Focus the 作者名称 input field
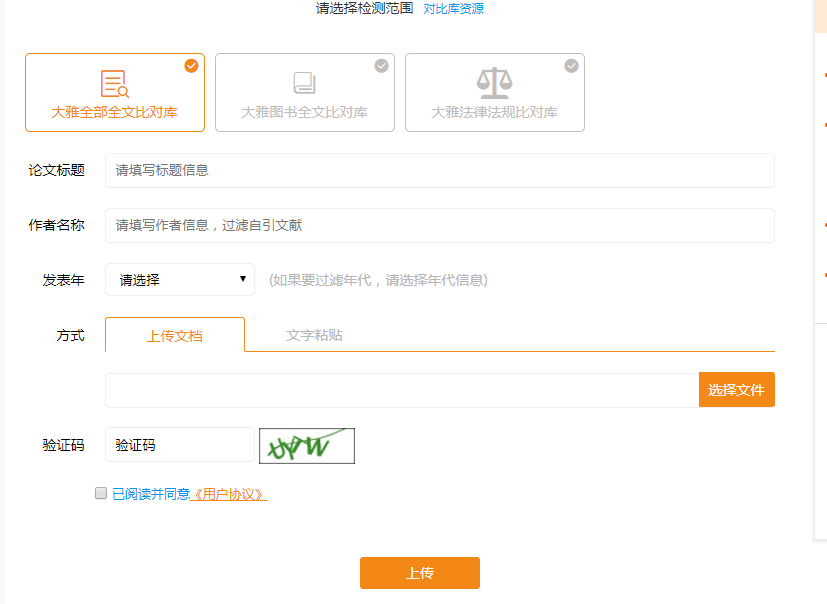 [440, 225]
